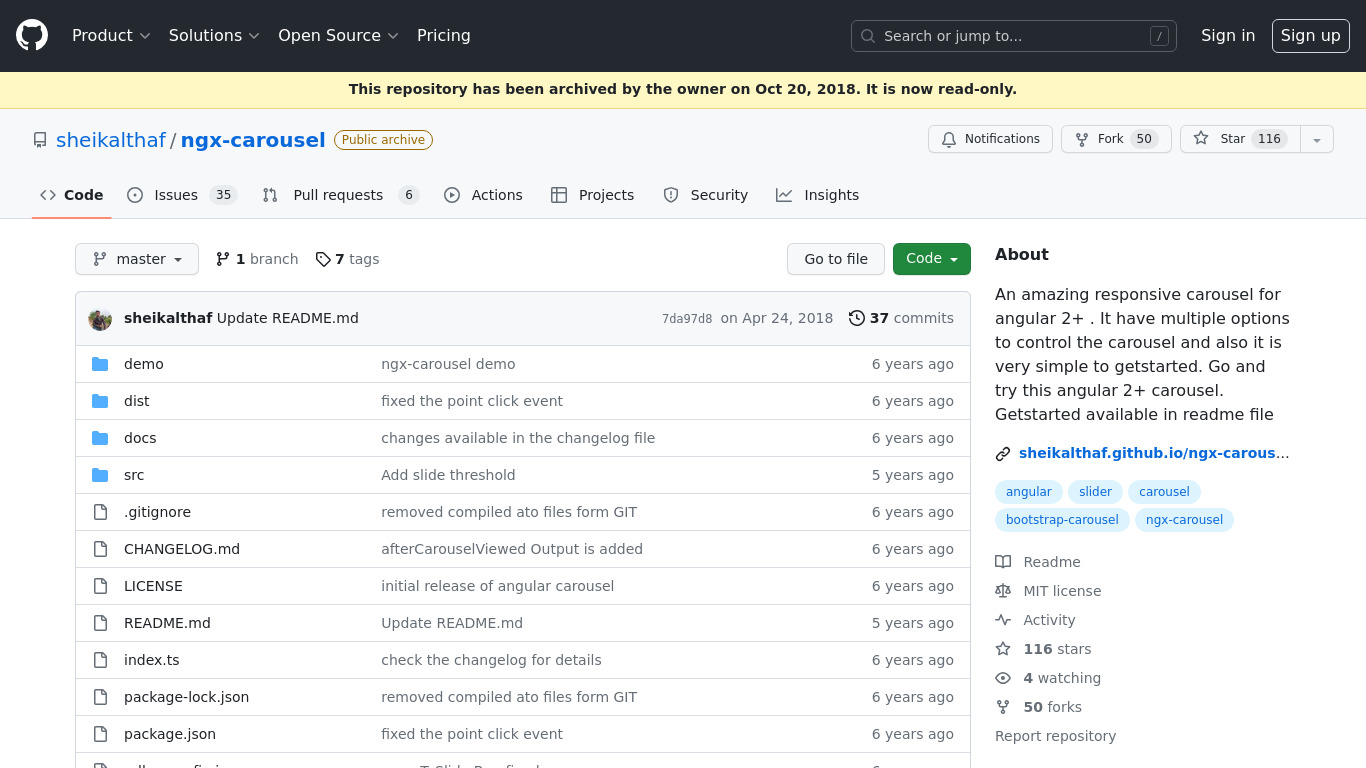Click the tags icon showing 7 tags
The image size is (1366, 768).
pos(323,260)
